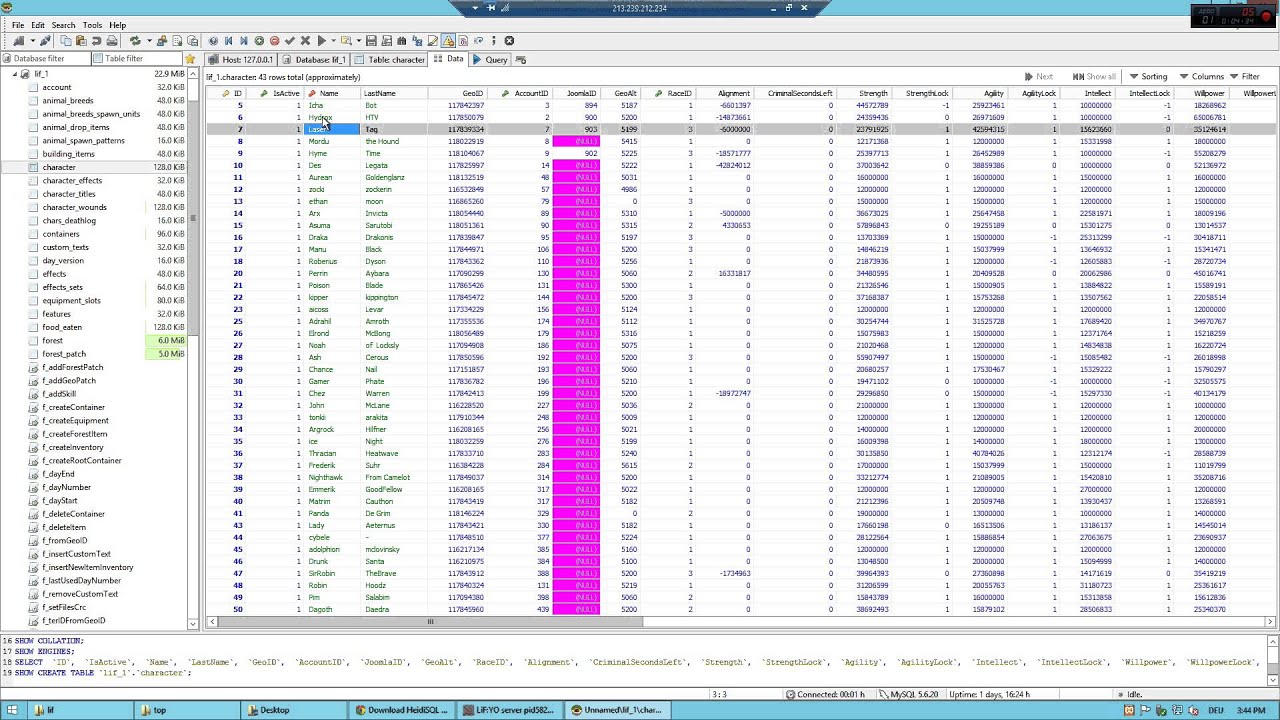Click the Print toolbar icon

(x=112, y=41)
